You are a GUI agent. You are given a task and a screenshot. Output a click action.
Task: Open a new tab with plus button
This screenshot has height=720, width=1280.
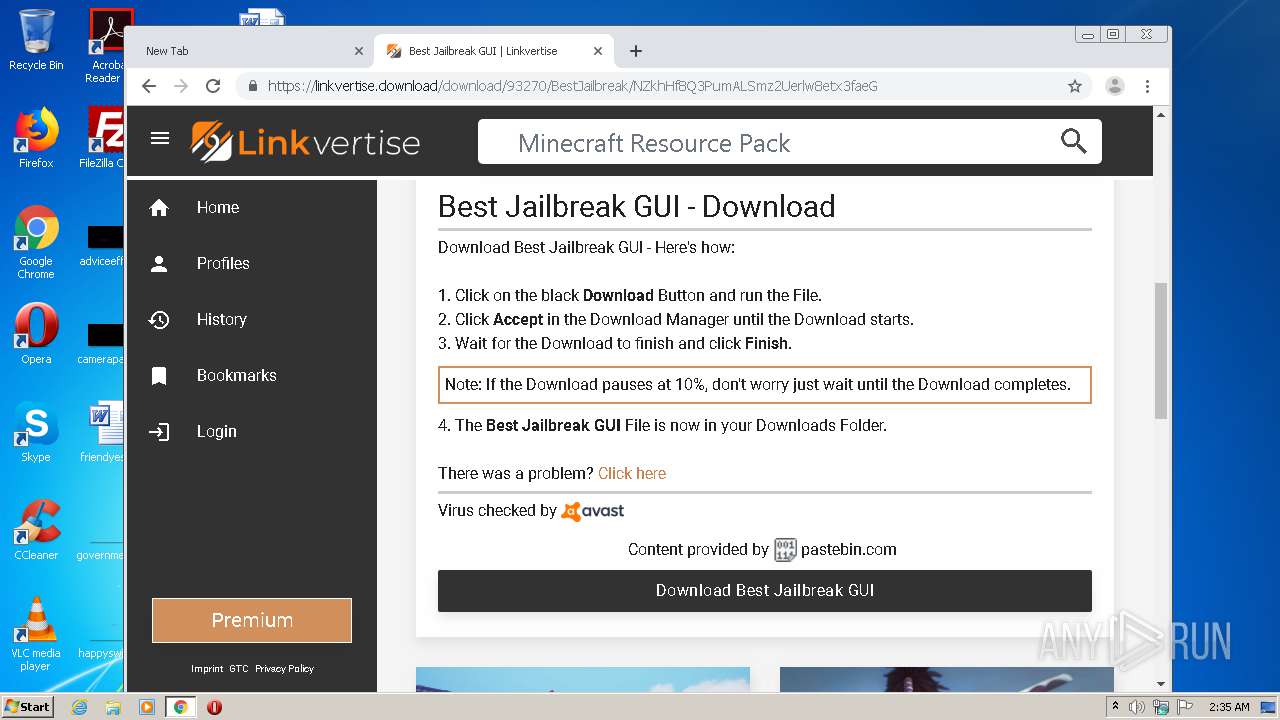pos(636,51)
